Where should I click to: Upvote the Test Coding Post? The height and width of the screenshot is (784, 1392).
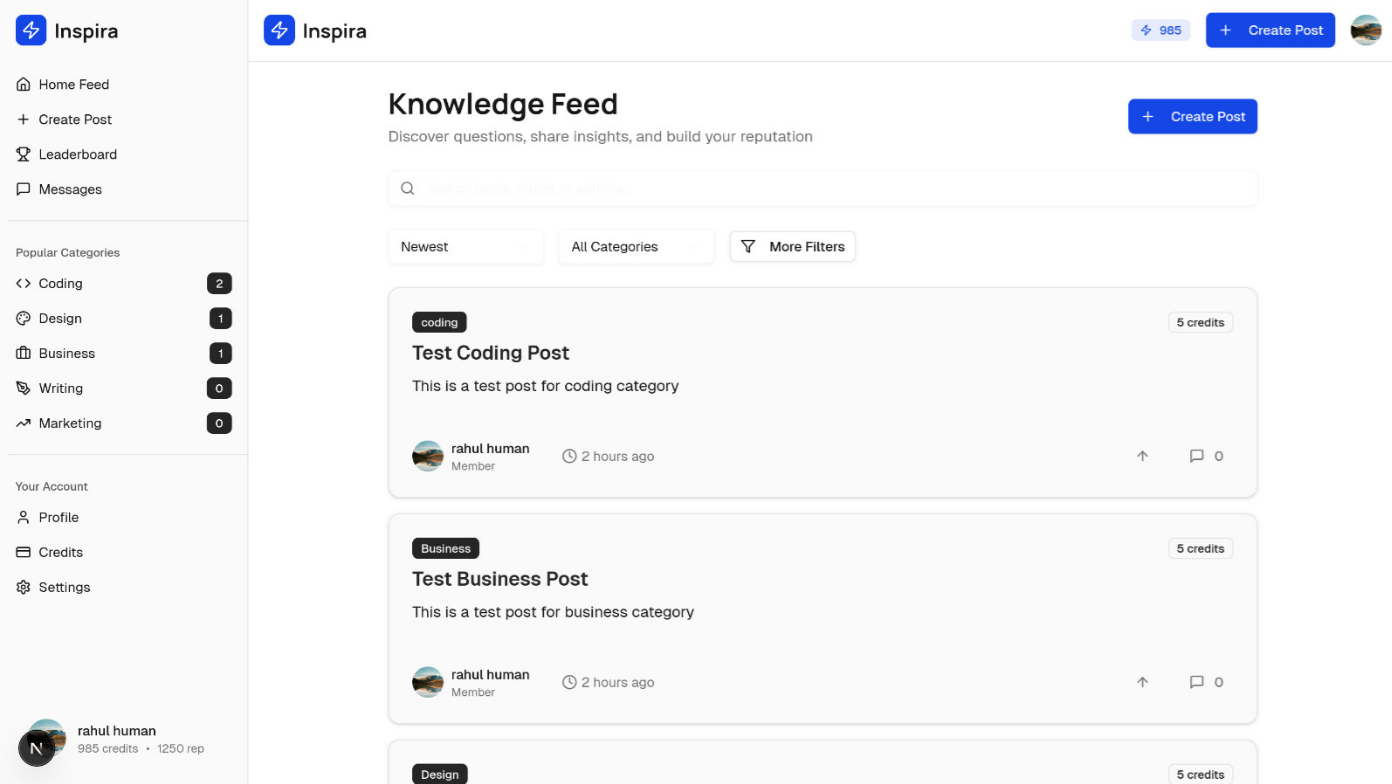1142,456
